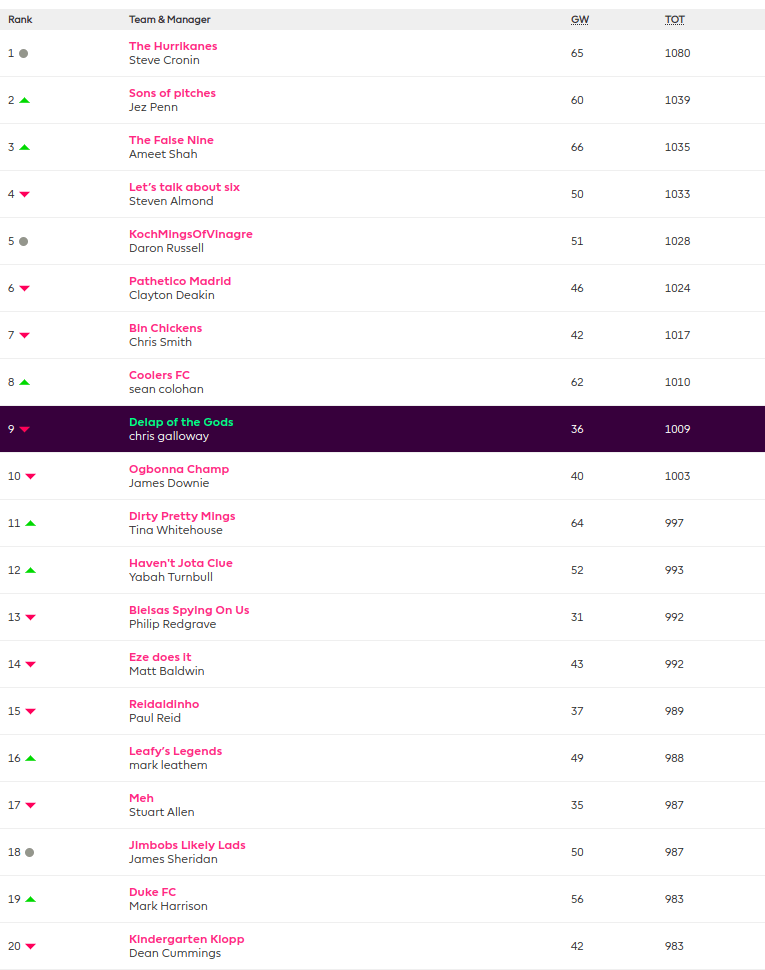
Task: Click the red down arrow beside rank 20
Action: (30, 947)
